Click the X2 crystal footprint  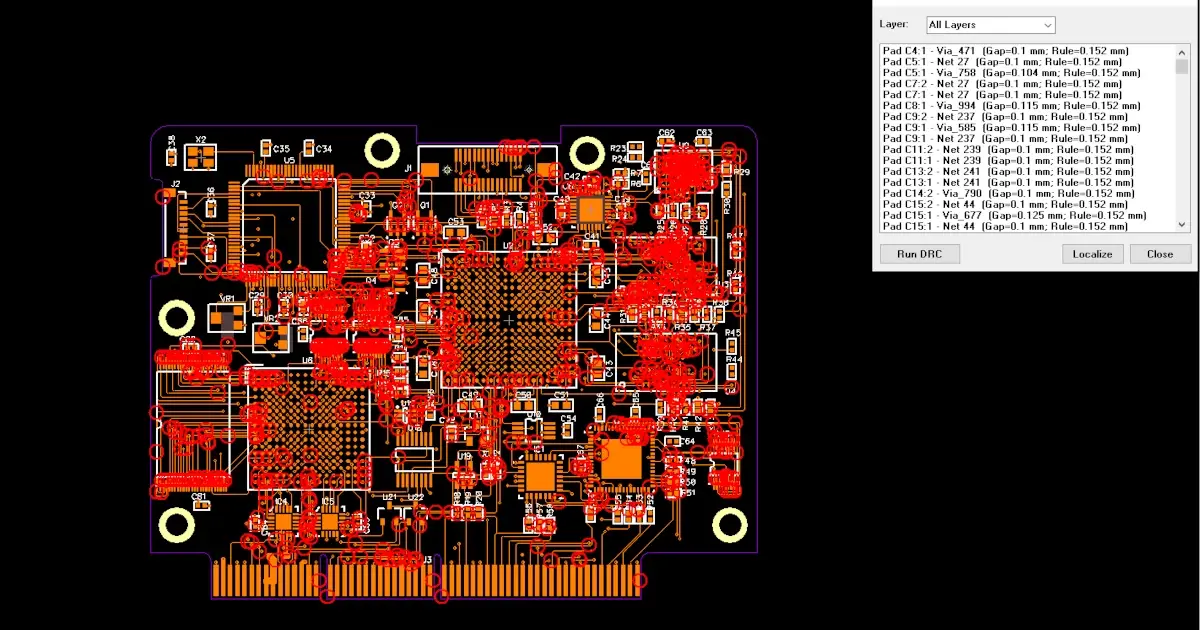coord(201,156)
